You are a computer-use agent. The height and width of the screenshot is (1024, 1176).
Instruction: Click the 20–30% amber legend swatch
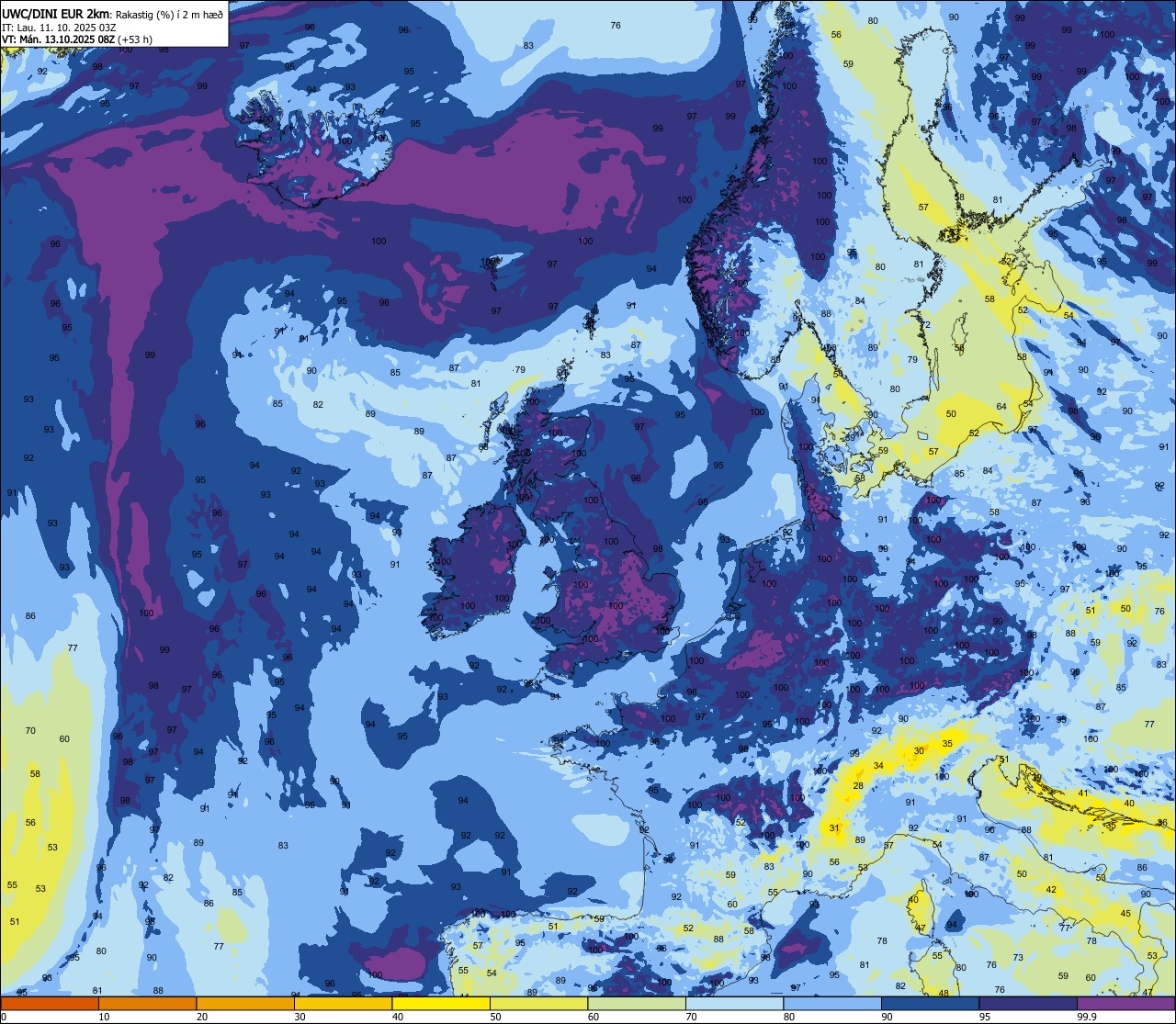click(x=245, y=1003)
